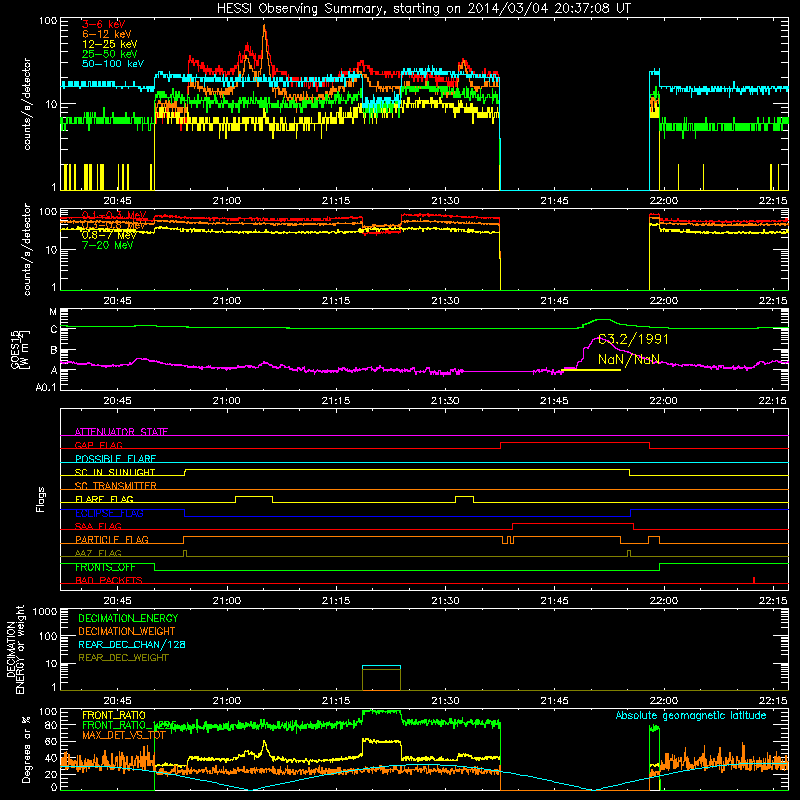Select the DECIMATION_ENERGY legend label
Screen dimensions: 800x800
[x=128, y=618]
